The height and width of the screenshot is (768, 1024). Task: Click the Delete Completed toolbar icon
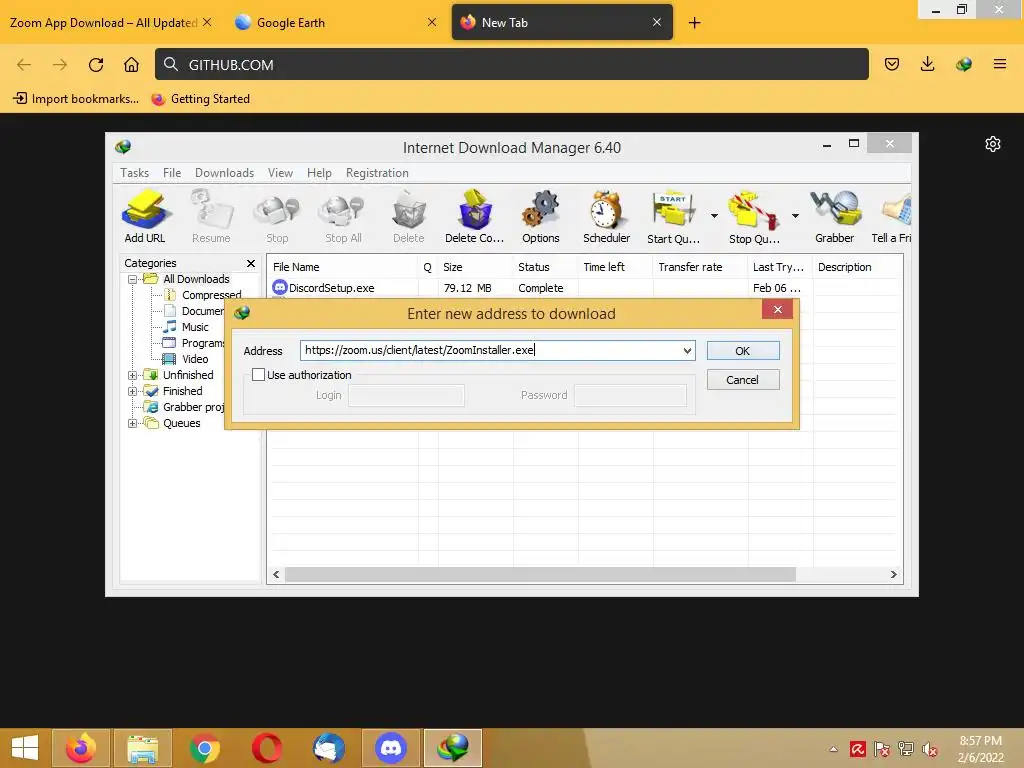tap(475, 217)
